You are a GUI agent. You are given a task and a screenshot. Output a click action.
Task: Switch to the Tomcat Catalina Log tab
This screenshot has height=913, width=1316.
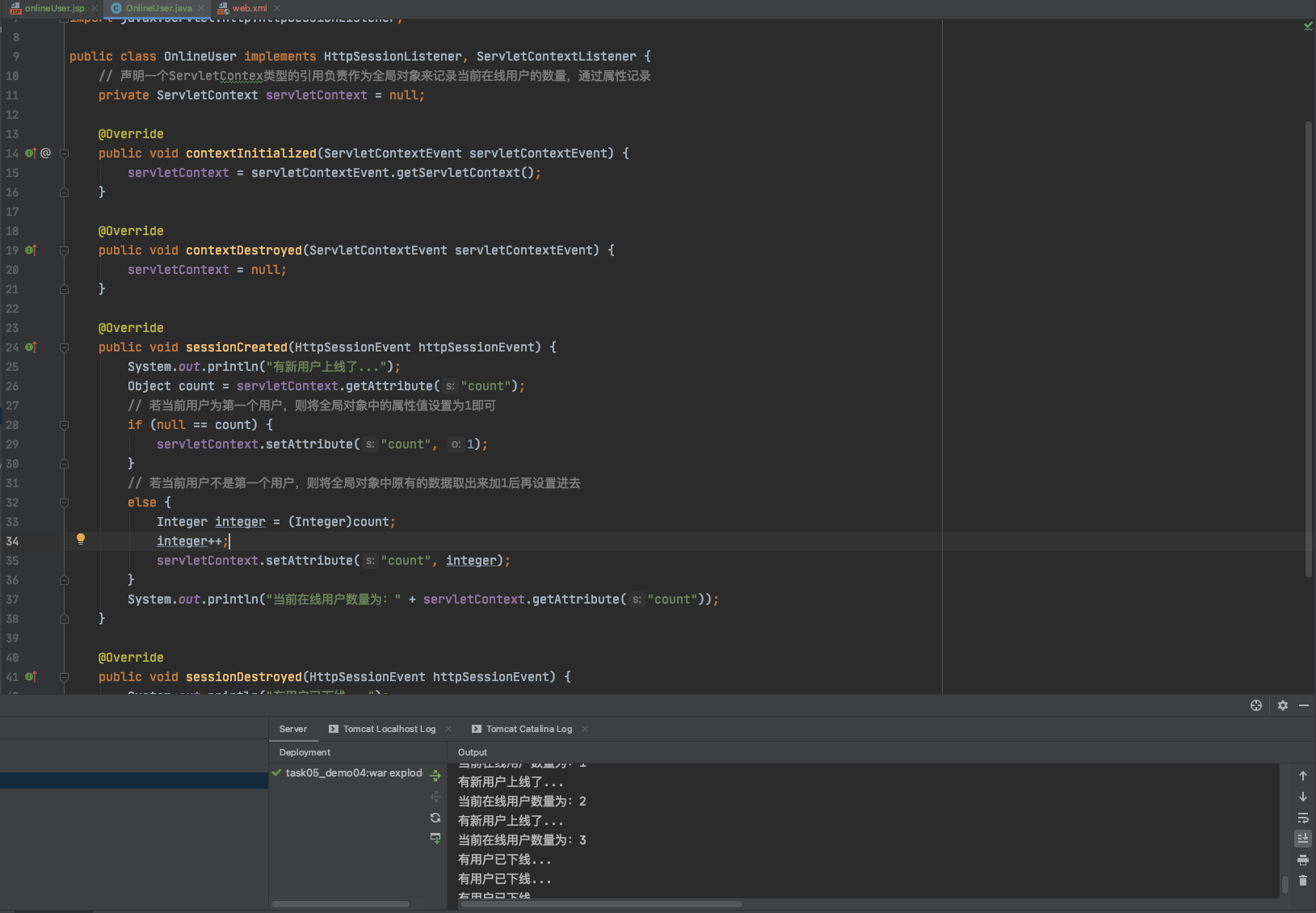[x=529, y=729]
